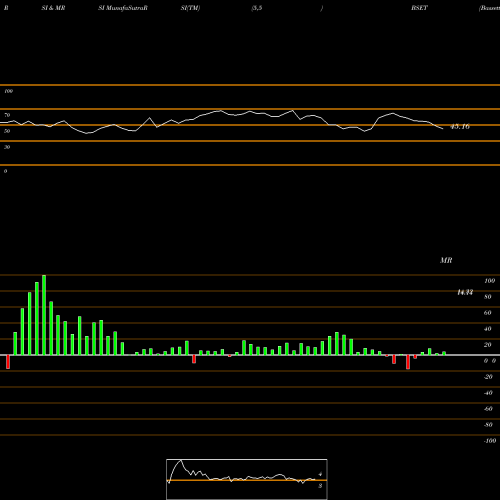
Task: Click the tallest green MR histogram bar
Action: 44,315
